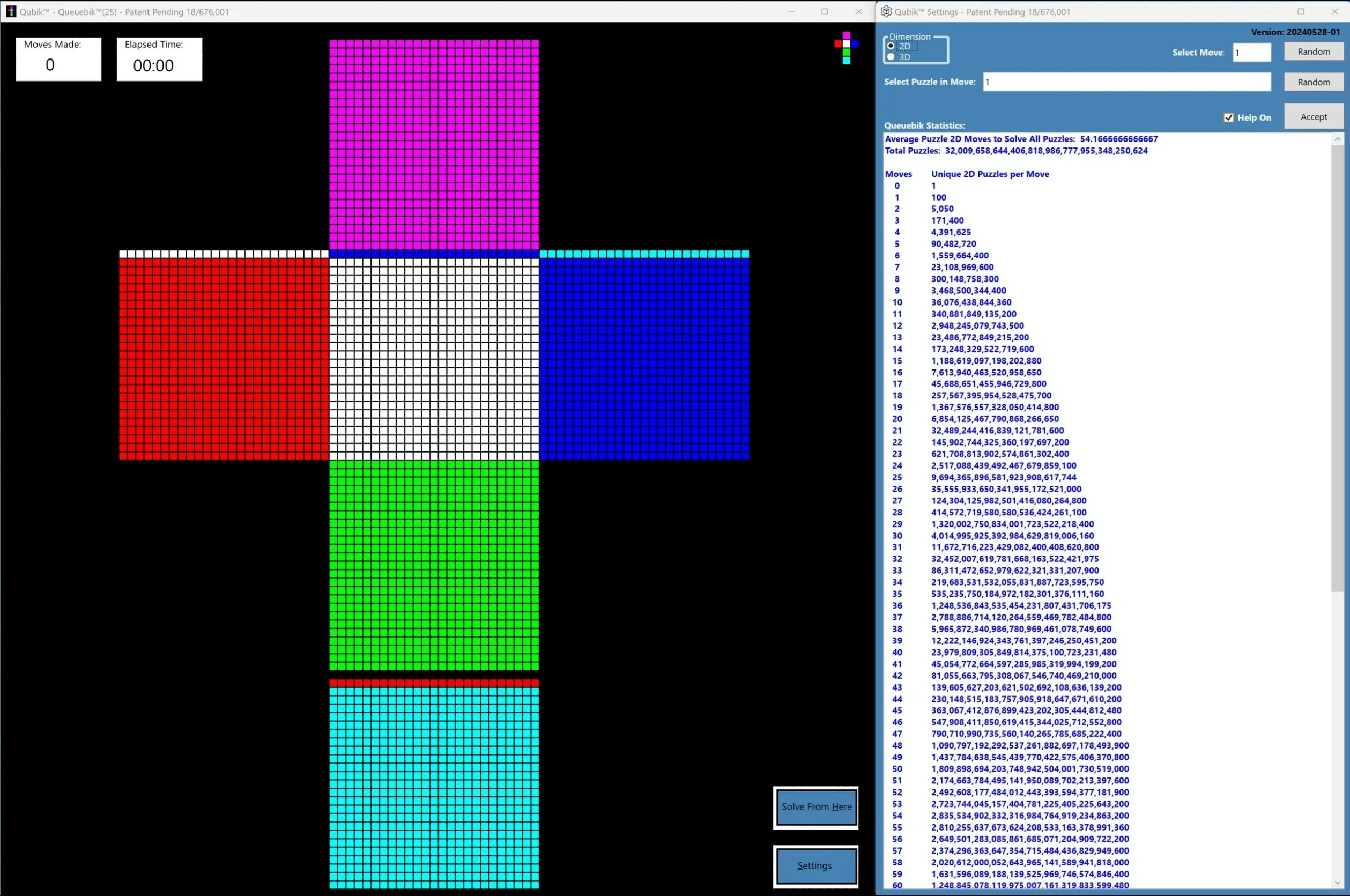This screenshot has height=896, width=1350.
Task: Click the value 23,108,969,600 for move 7
Action: [x=962, y=267]
